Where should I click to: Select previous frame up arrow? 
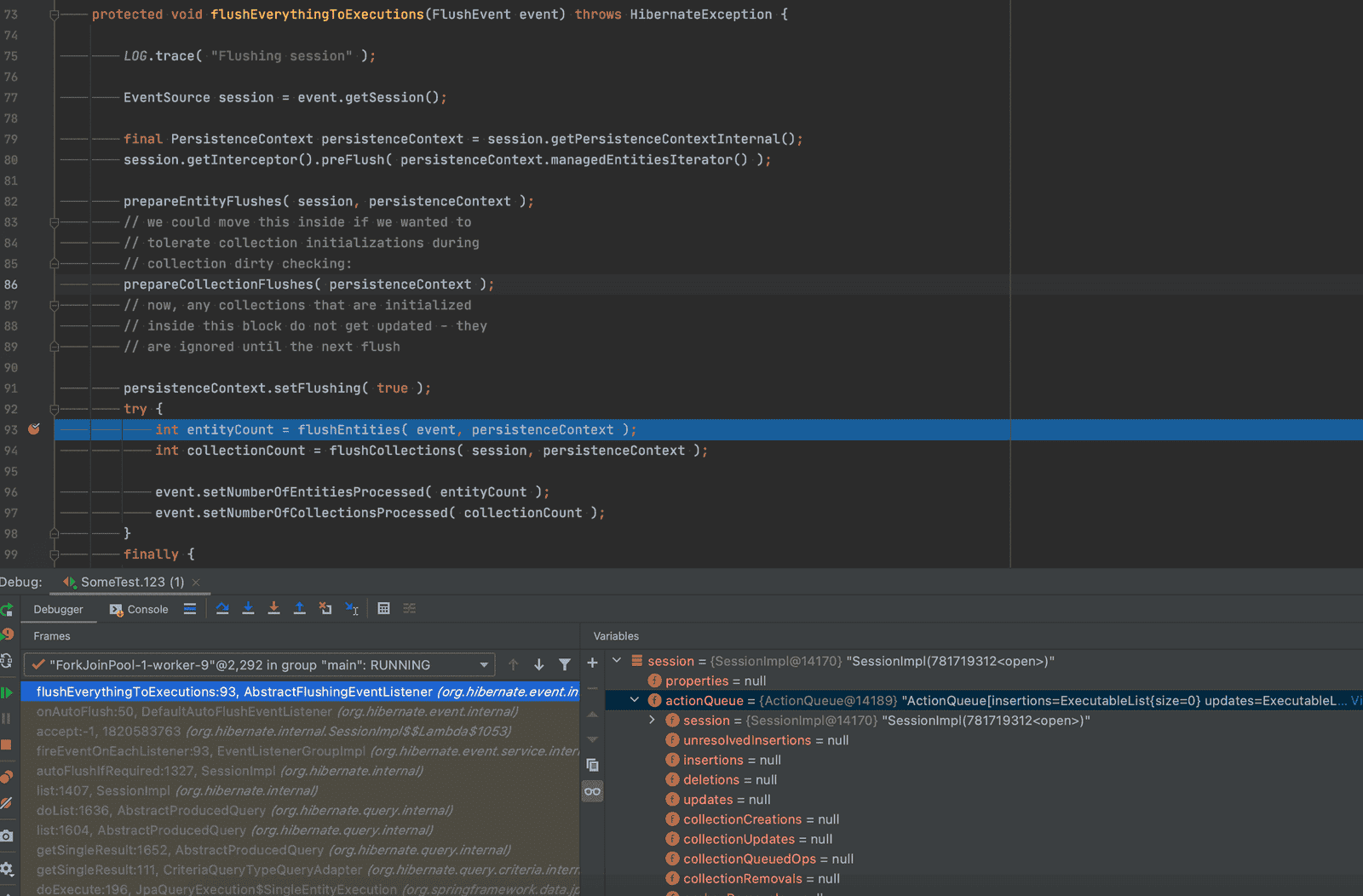(513, 664)
